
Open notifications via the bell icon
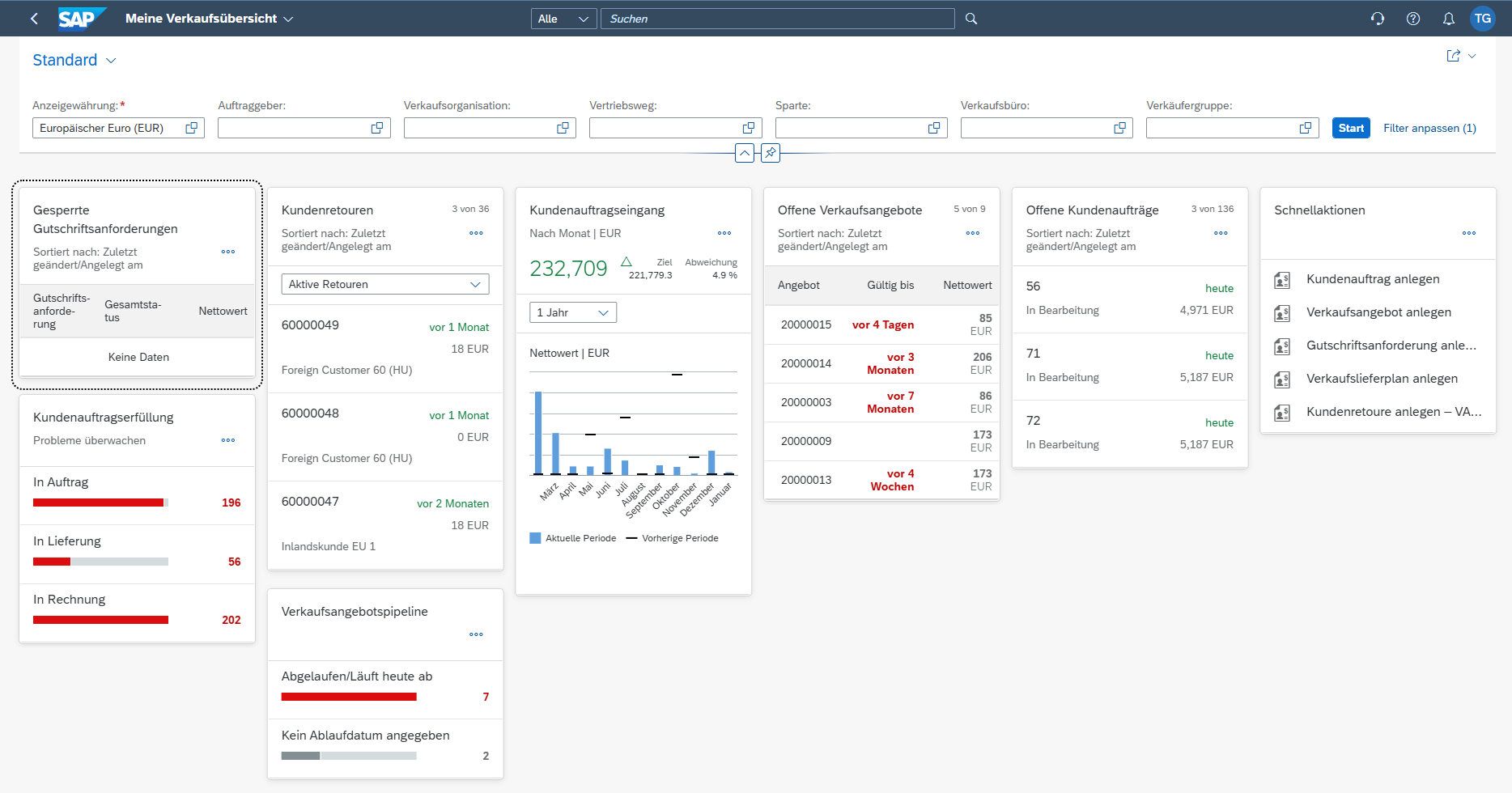pos(1449,18)
